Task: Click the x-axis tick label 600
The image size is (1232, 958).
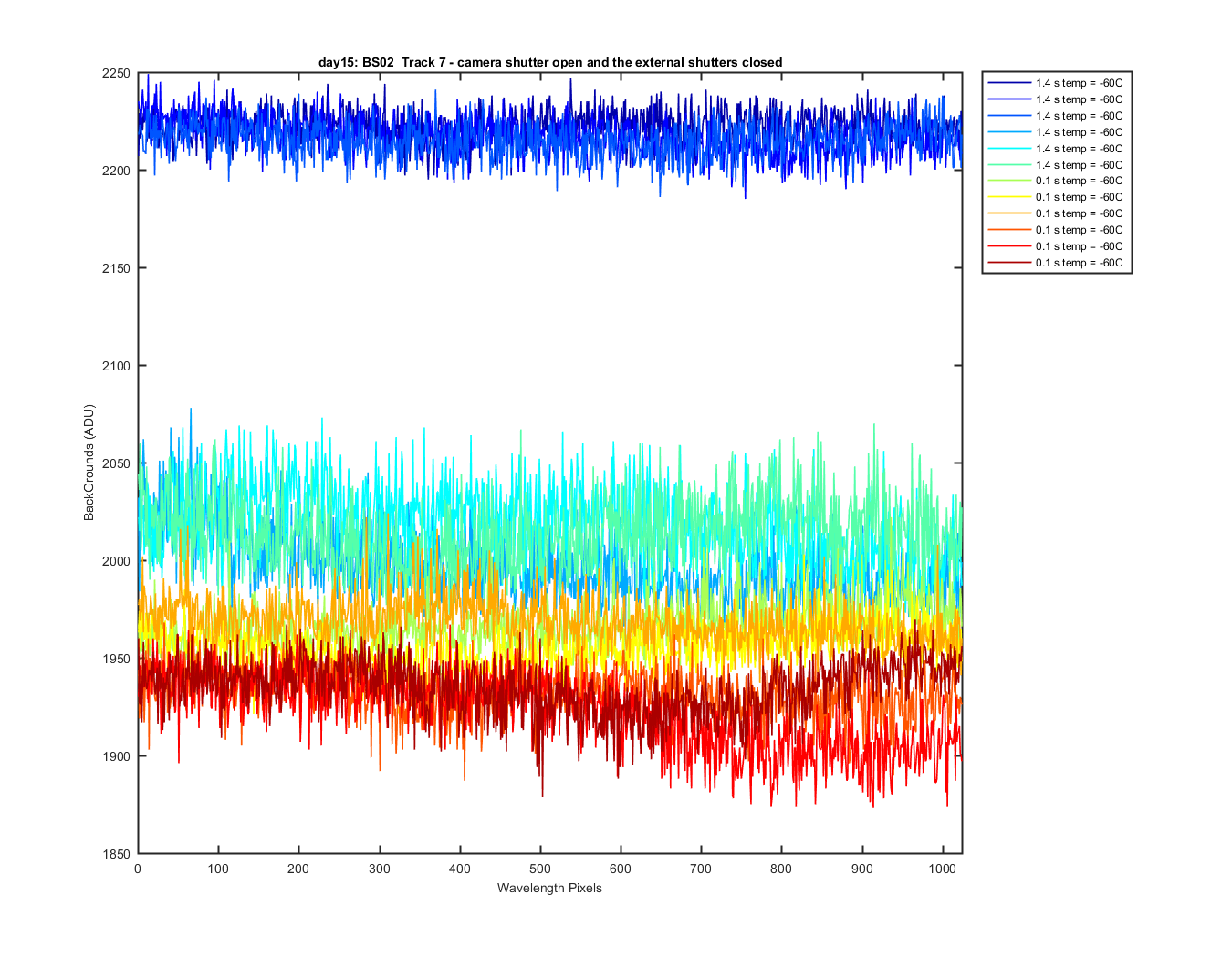Action: pyautogui.click(x=621, y=869)
